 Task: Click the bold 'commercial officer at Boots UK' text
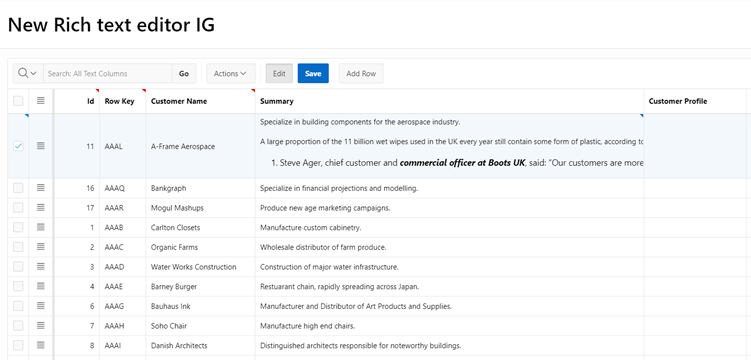[462, 163]
